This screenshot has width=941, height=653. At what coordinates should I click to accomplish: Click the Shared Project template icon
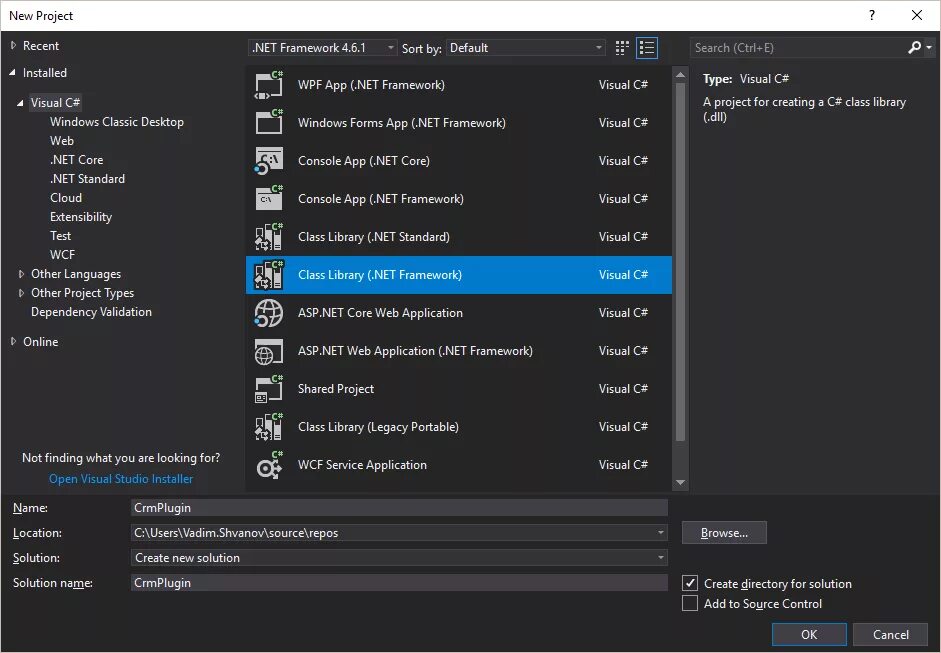click(x=269, y=389)
